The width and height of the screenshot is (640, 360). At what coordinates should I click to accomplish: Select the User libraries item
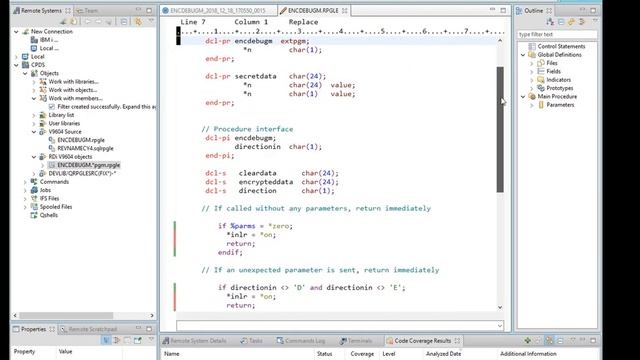coord(64,123)
